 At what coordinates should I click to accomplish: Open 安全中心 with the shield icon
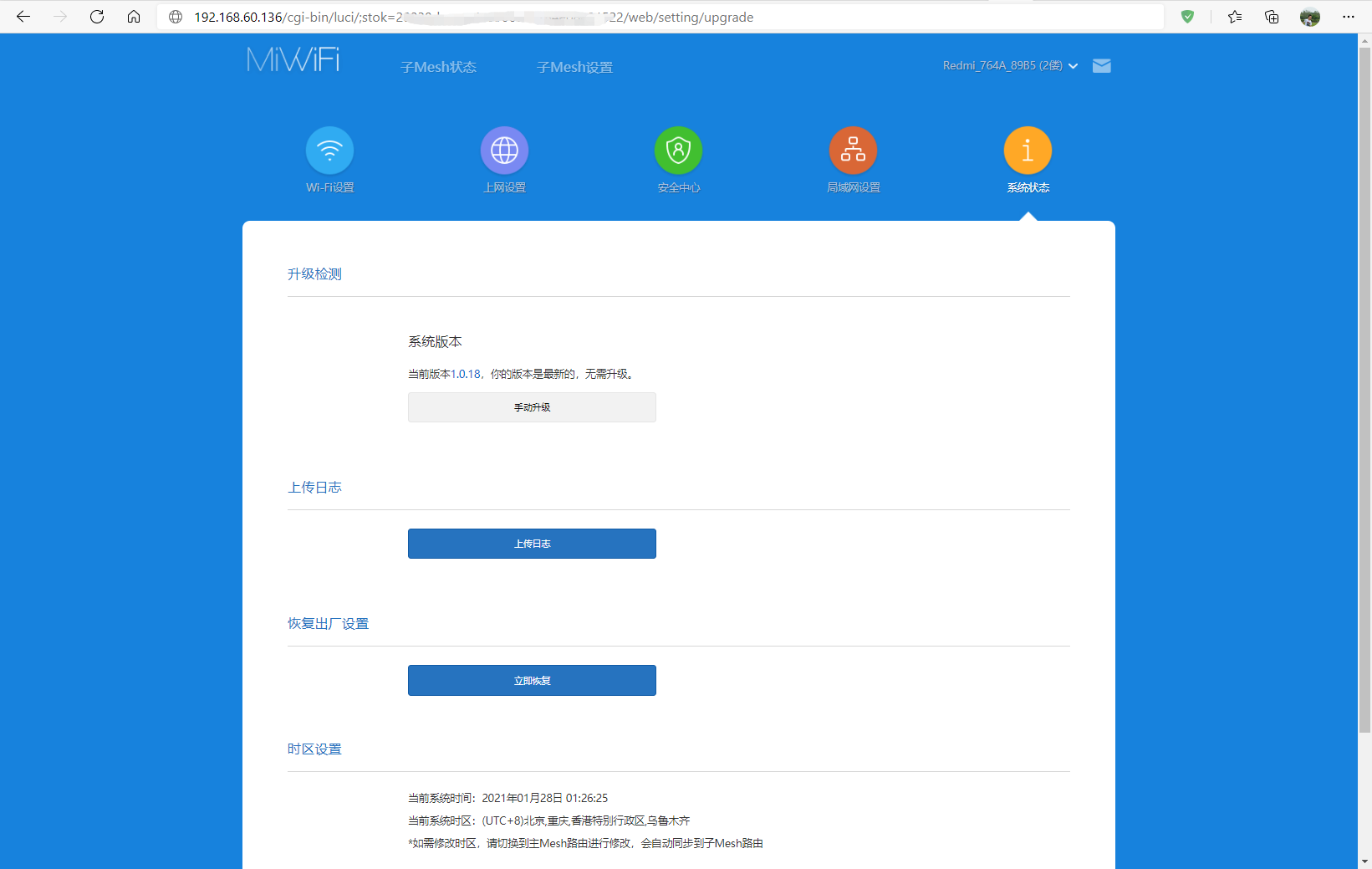tap(678, 151)
